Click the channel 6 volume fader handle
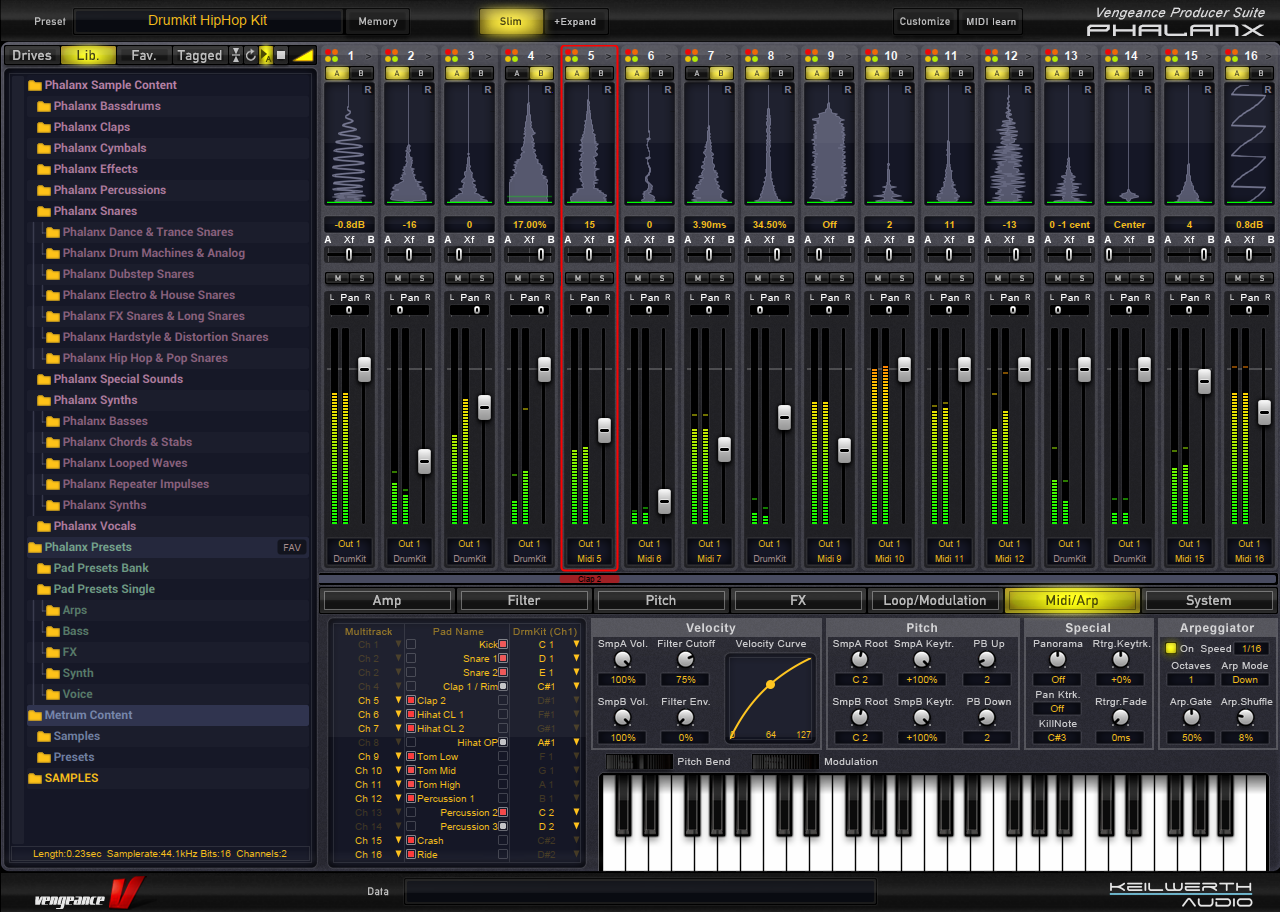 [x=664, y=501]
